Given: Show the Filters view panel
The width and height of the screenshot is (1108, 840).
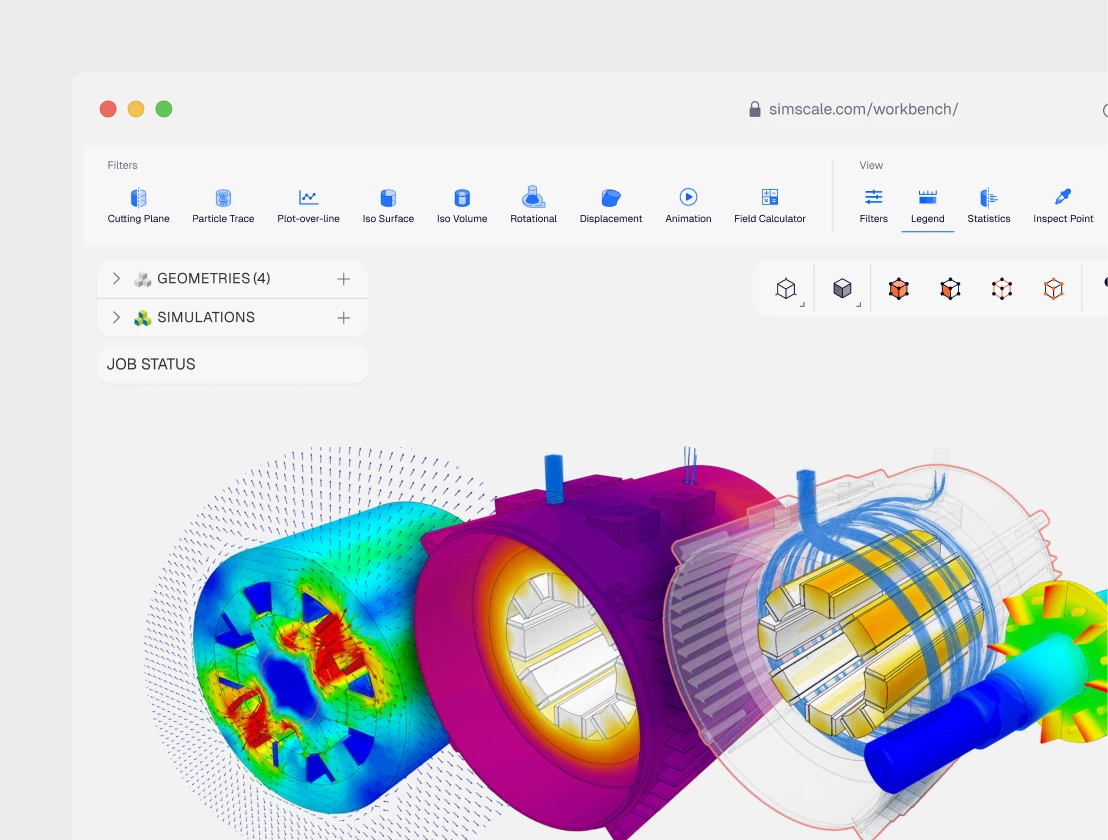Looking at the screenshot, I should point(873,206).
